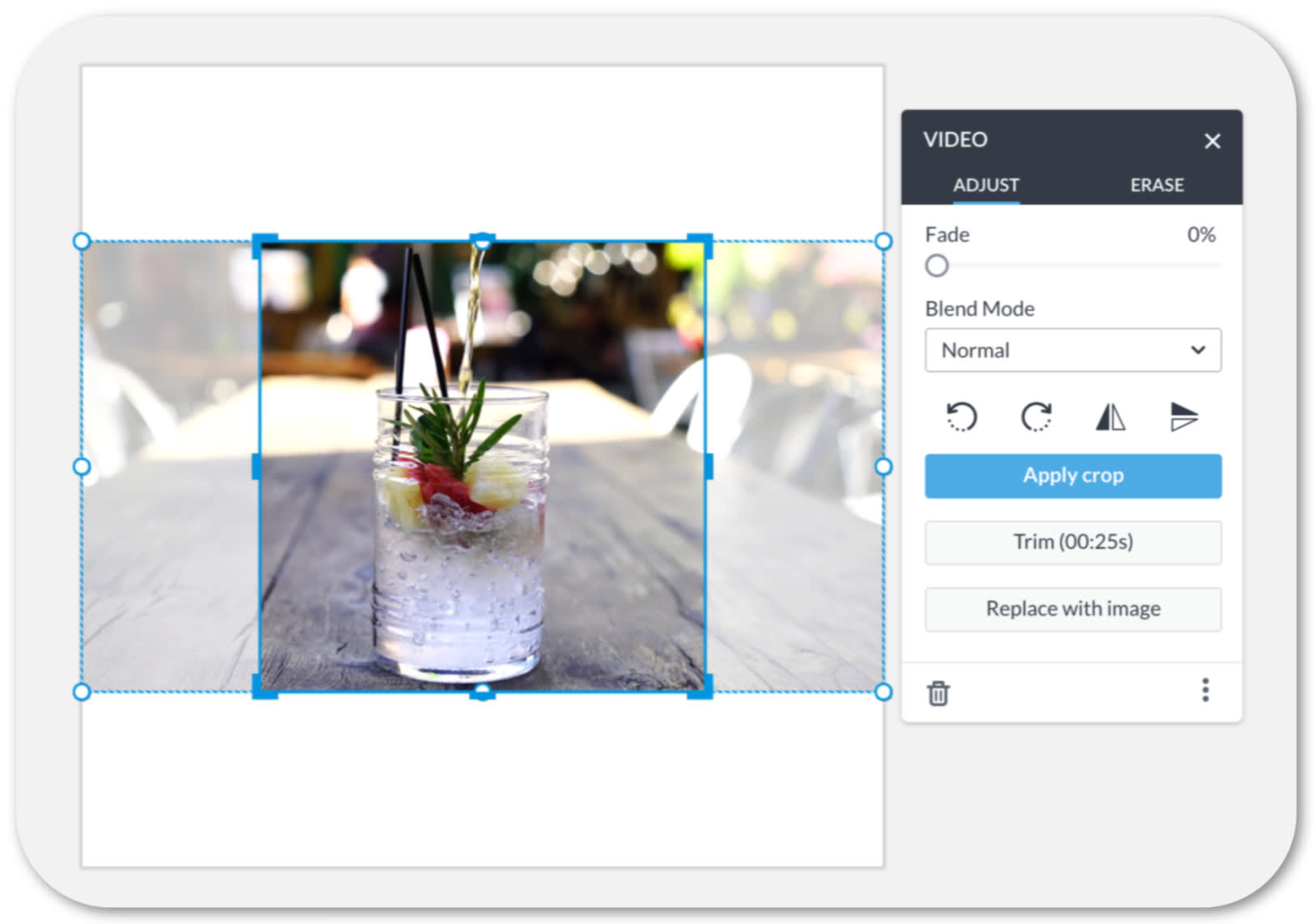
Task: Open Trim (00:25s) option
Action: point(1072,542)
